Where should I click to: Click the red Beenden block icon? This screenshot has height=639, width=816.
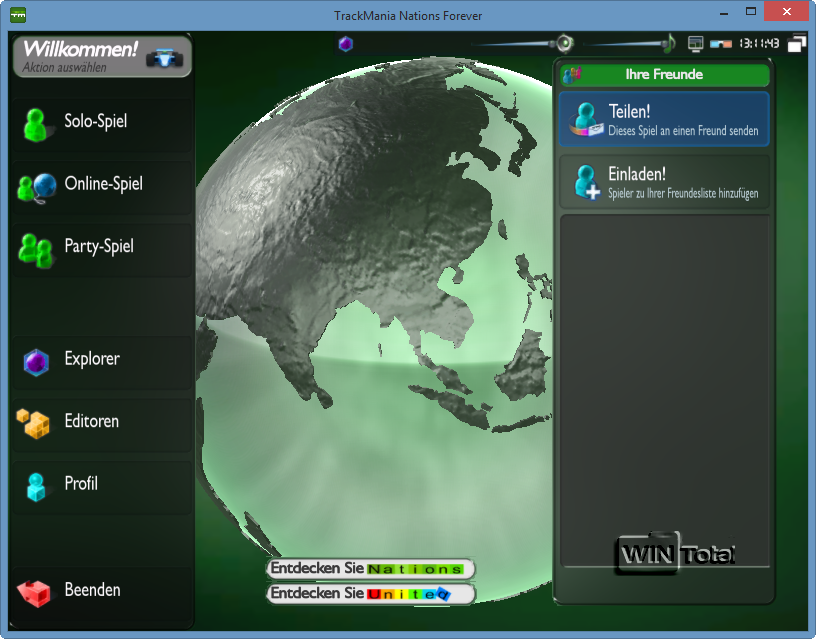pos(34,593)
